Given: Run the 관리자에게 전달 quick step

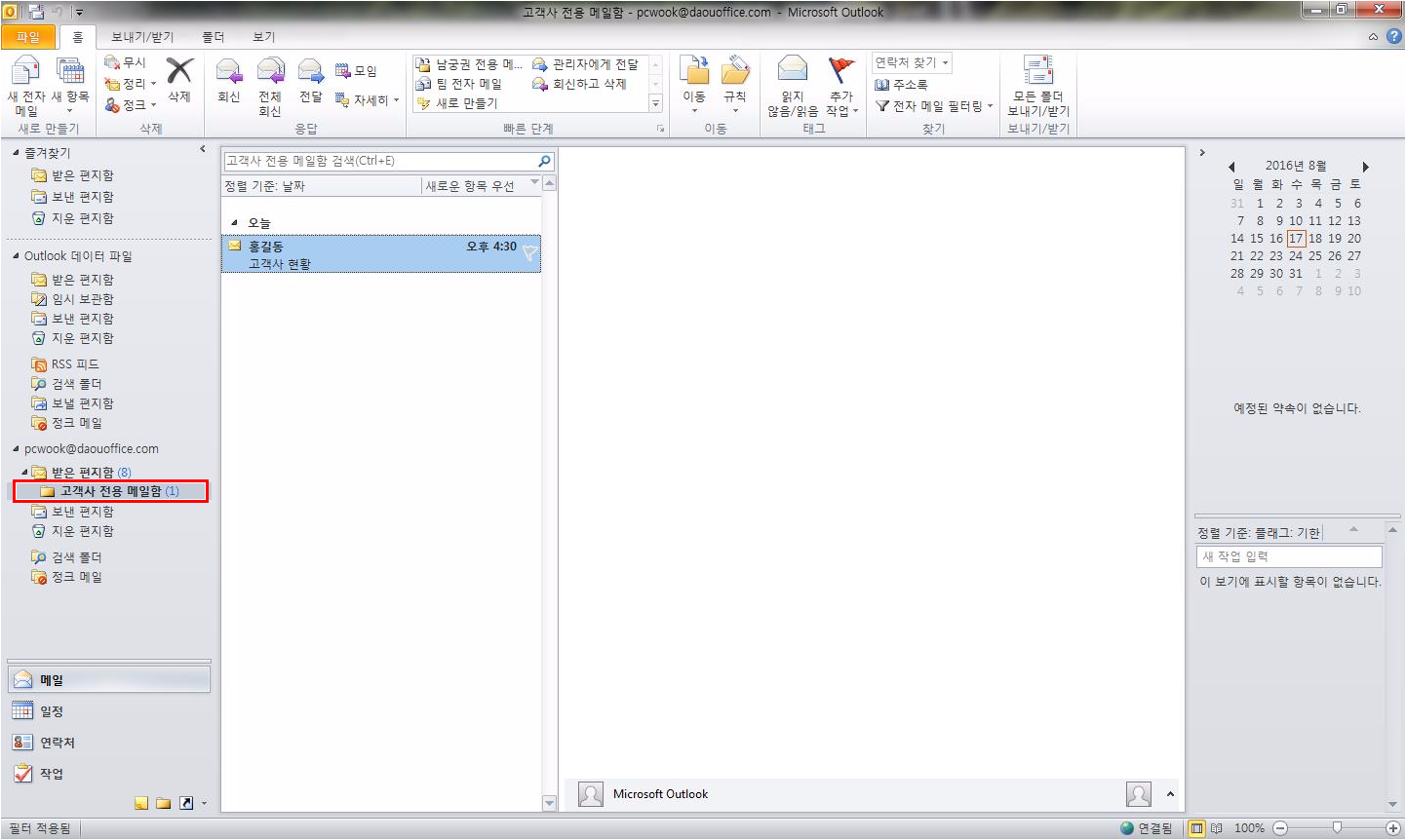Looking at the screenshot, I should pos(585,64).
